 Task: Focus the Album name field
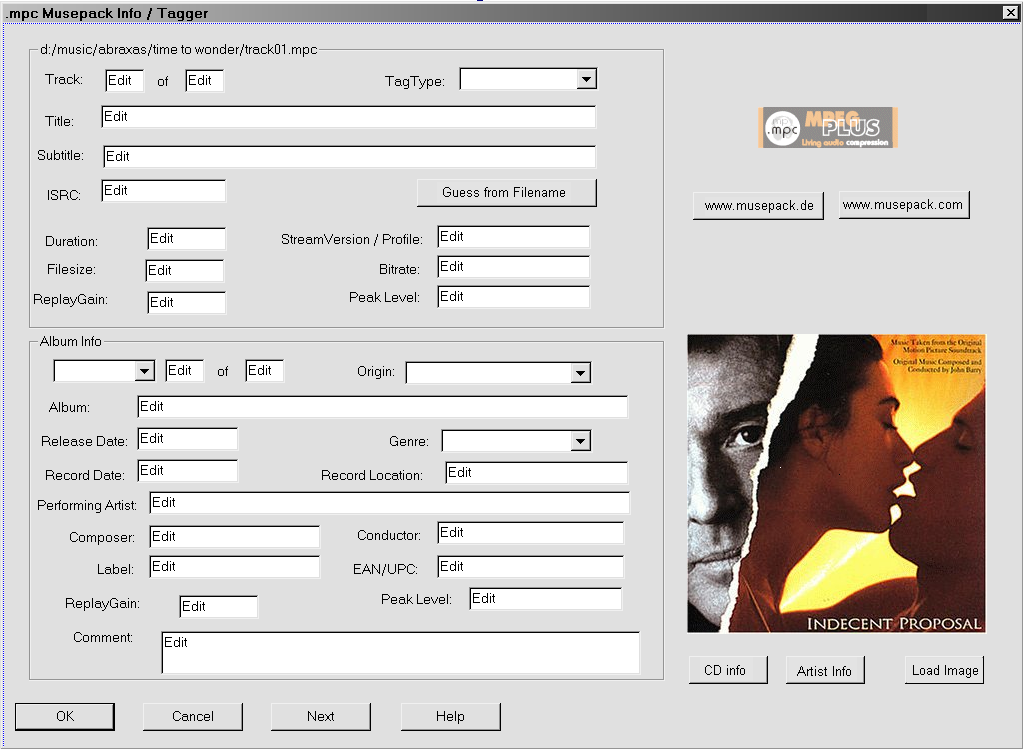click(383, 407)
